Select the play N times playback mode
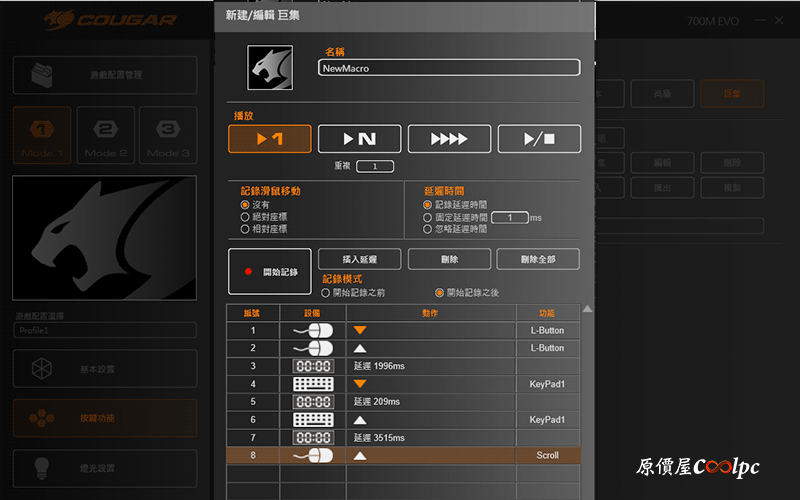800x500 pixels. click(x=359, y=139)
